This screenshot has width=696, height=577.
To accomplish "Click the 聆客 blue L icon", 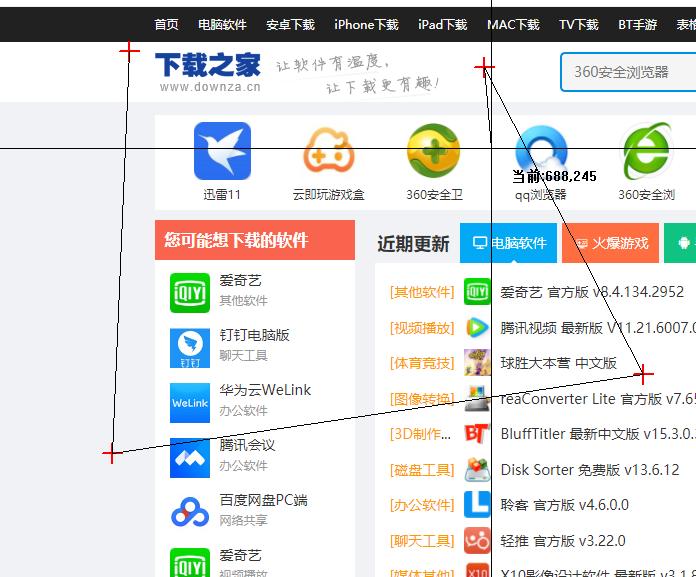I will tap(477, 505).
